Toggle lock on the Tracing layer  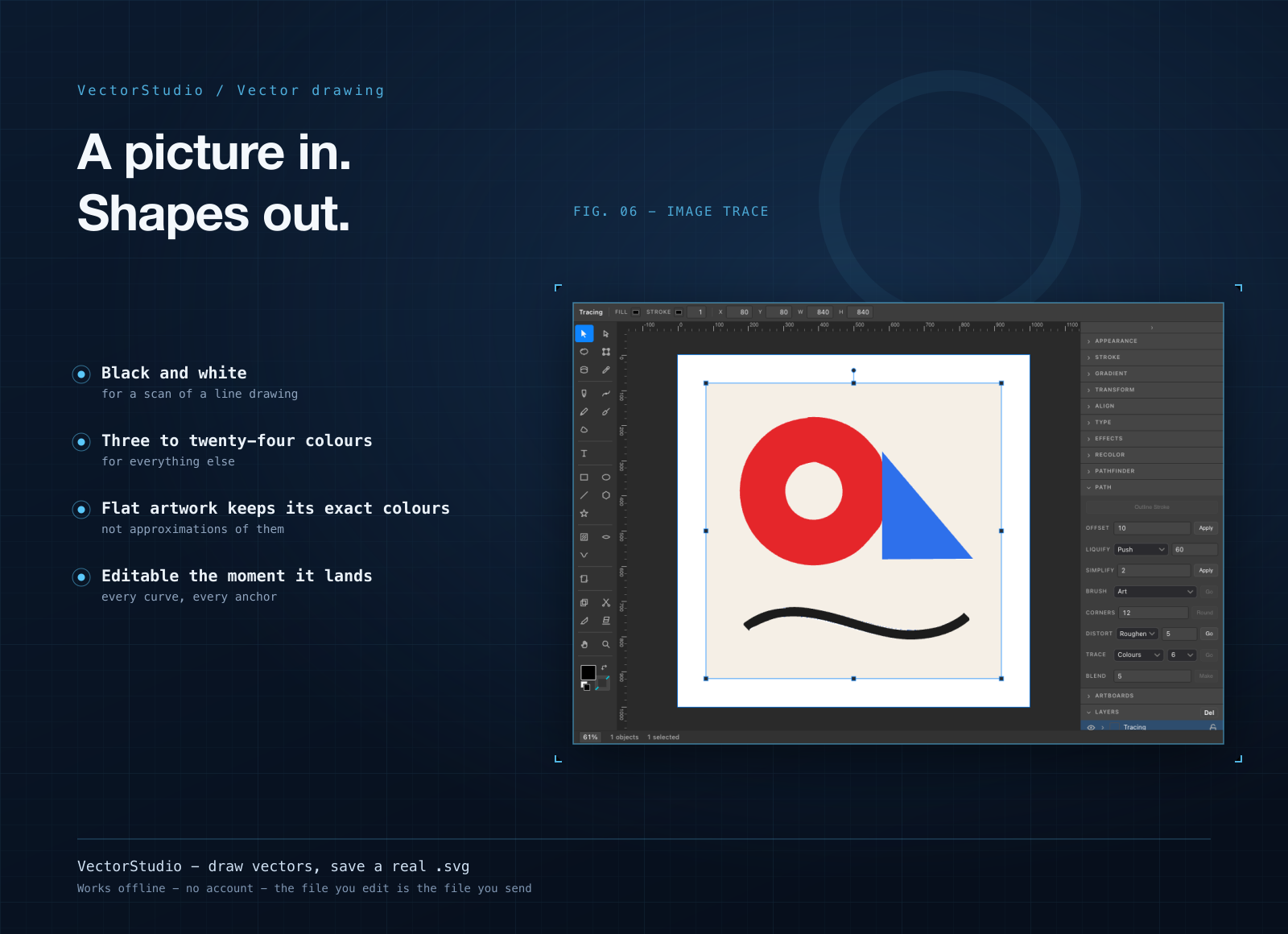tap(1212, 727)
